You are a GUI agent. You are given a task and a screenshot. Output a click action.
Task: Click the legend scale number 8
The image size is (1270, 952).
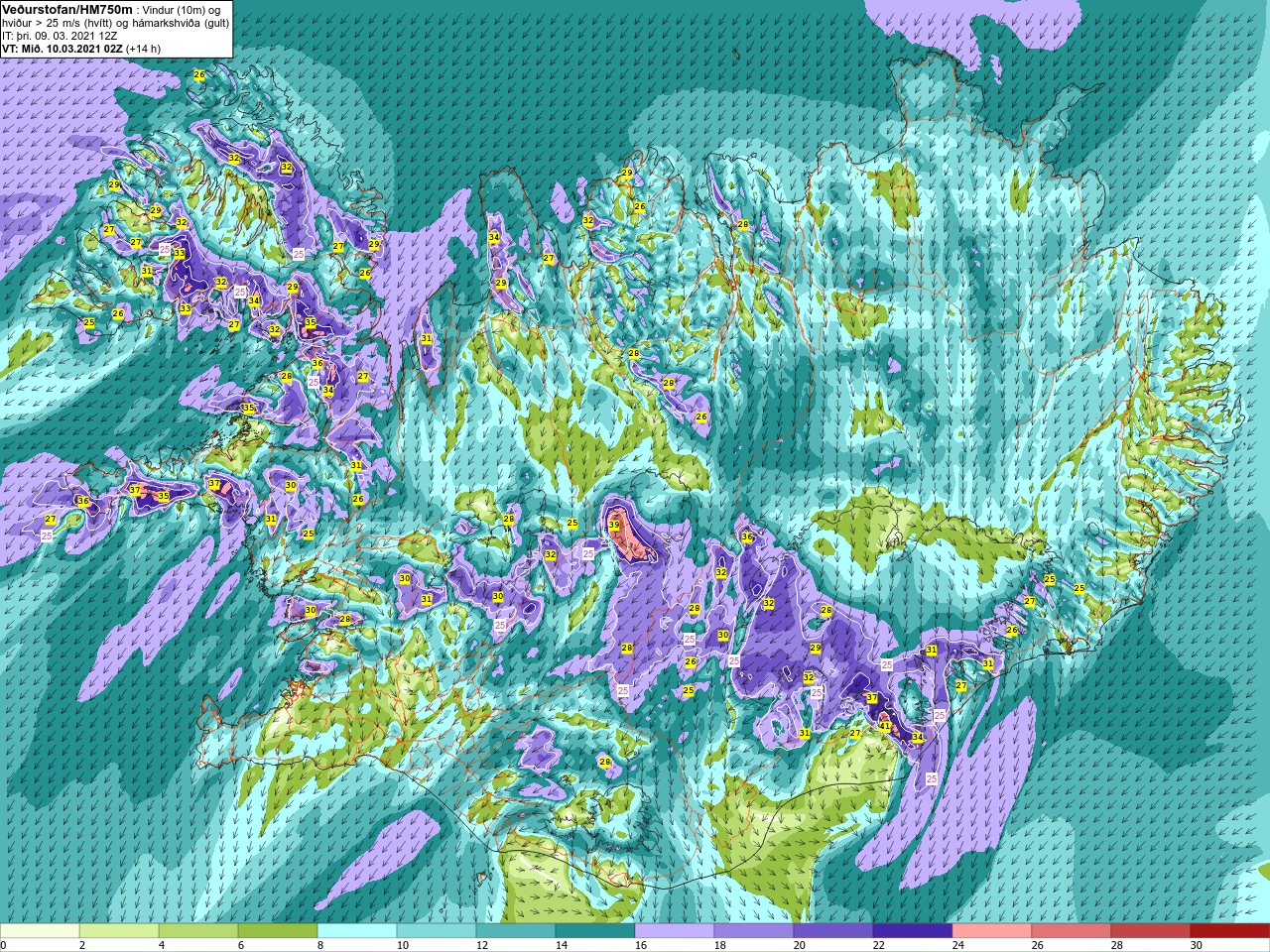319,945
